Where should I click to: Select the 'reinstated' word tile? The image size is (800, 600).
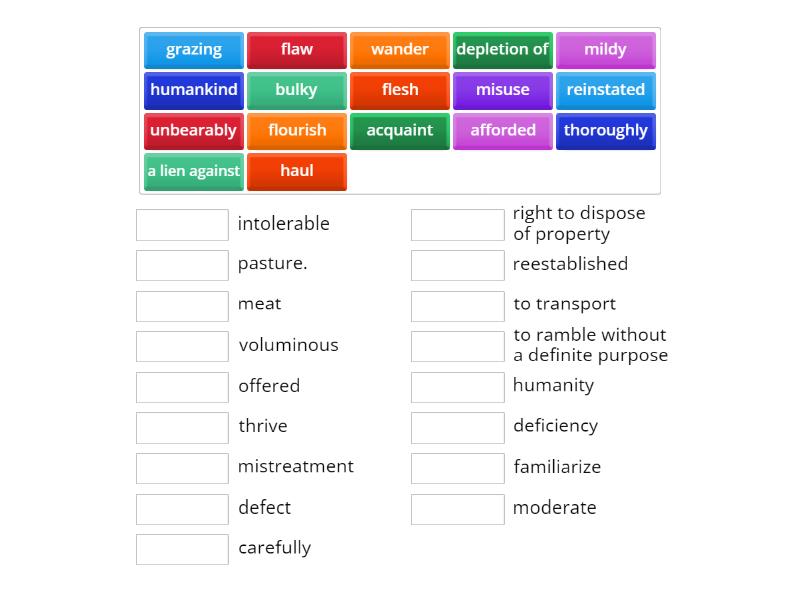click(x=606, y=90)
